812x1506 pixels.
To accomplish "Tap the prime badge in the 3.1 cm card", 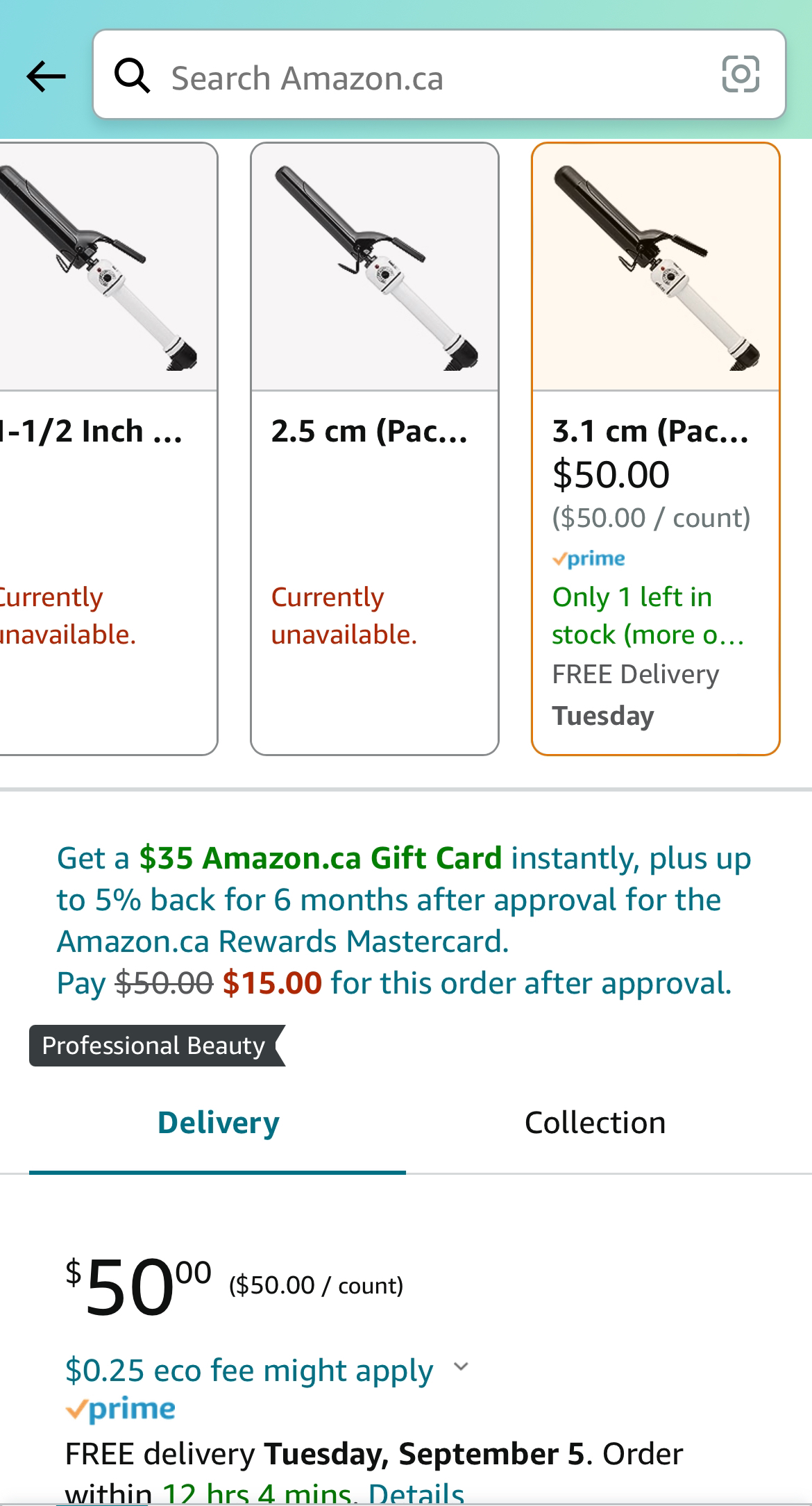I will [589, 559].
